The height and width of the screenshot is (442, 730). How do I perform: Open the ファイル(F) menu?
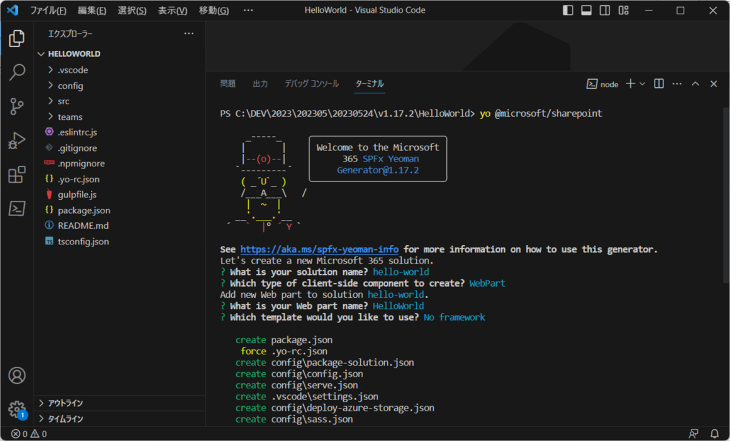click(48, 10)
